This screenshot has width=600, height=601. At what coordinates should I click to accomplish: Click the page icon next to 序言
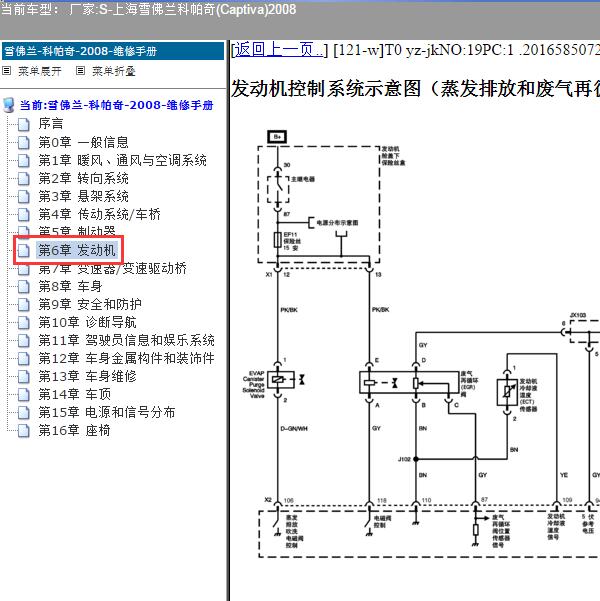(24, 124)
